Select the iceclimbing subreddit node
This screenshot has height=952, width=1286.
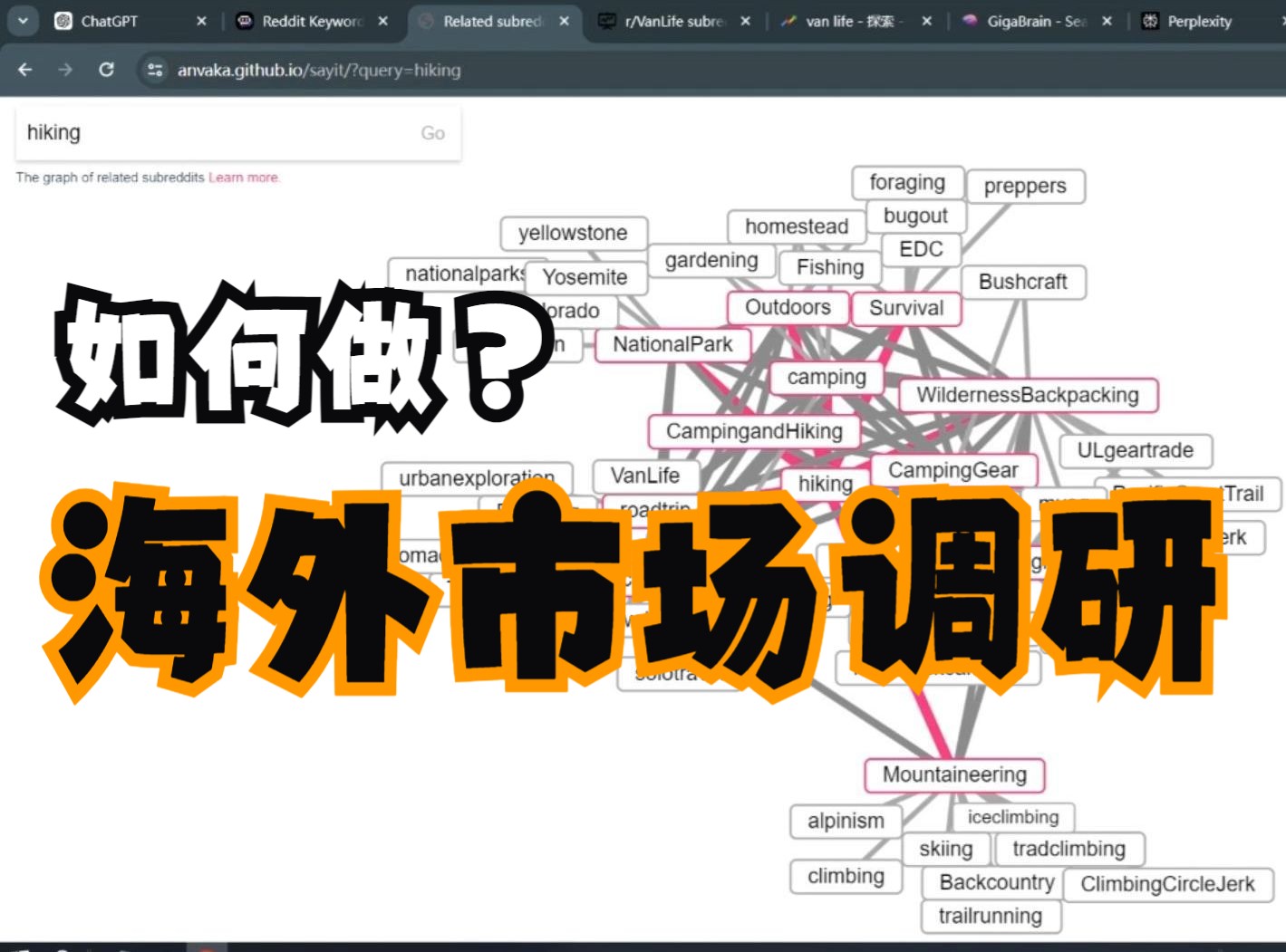[1013, 817]
